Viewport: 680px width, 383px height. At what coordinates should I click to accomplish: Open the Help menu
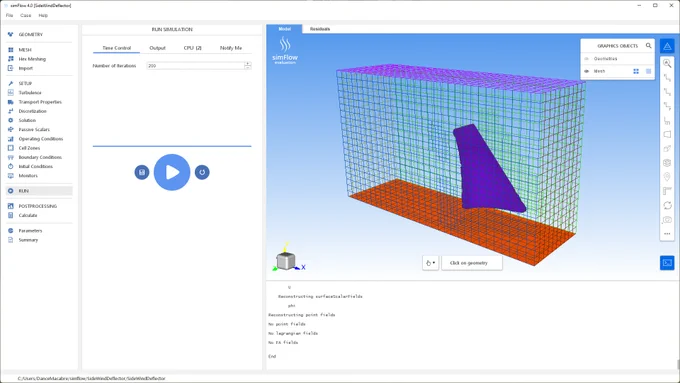click(x=43, y=15)
